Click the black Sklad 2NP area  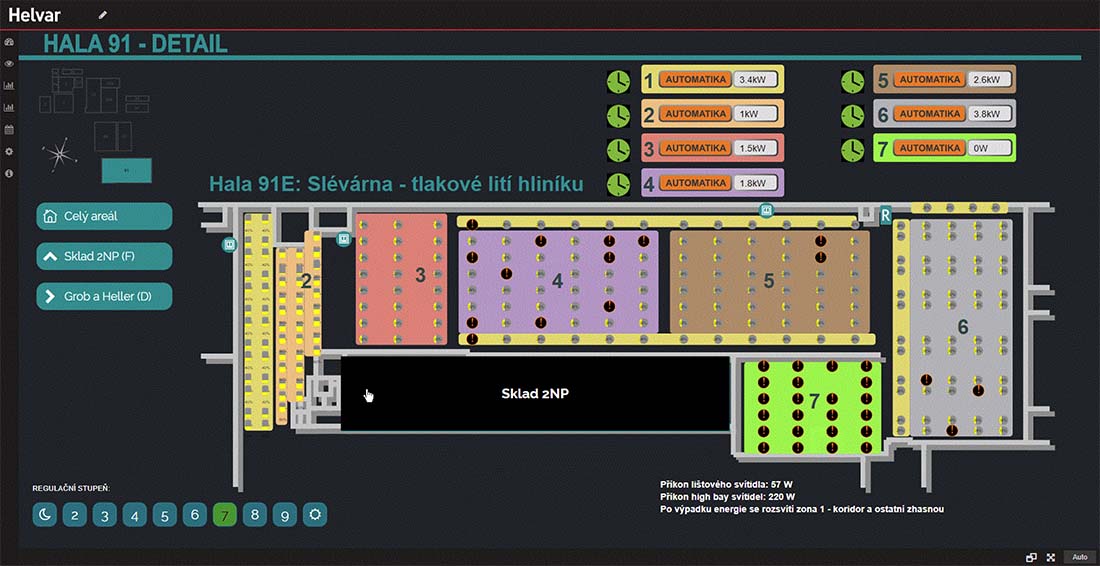click(x=535, y=393)
